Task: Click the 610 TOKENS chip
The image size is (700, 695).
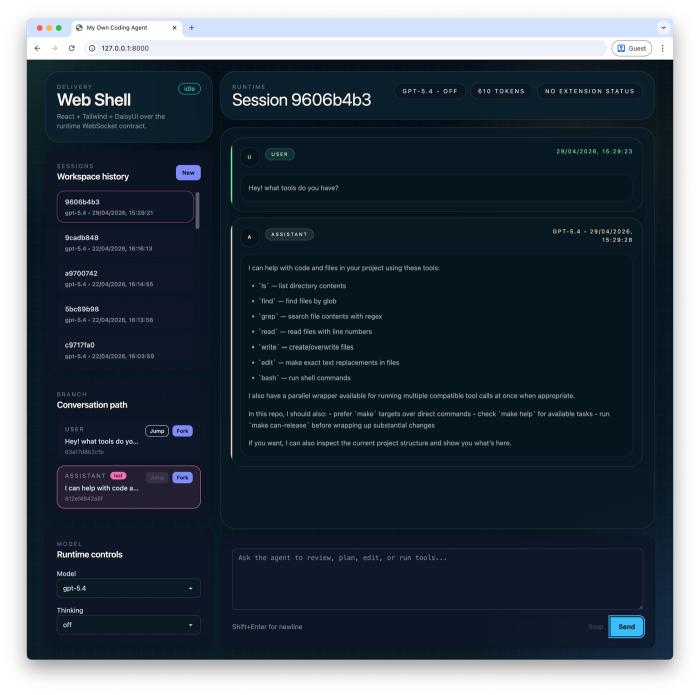Action: [x=501, y=91]
